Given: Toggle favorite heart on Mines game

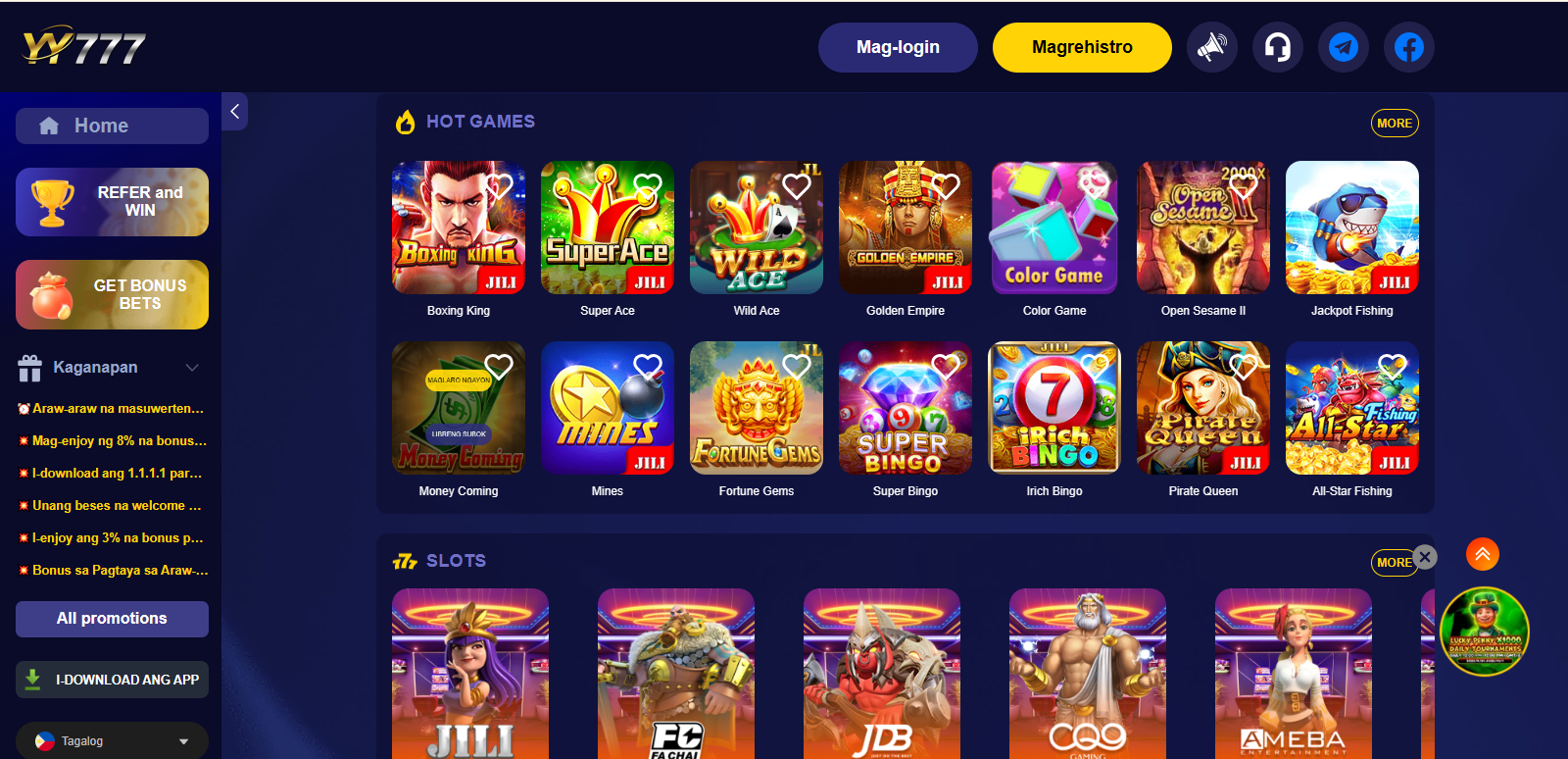Looking at the screenshot, I should click(x=648, y=366).
